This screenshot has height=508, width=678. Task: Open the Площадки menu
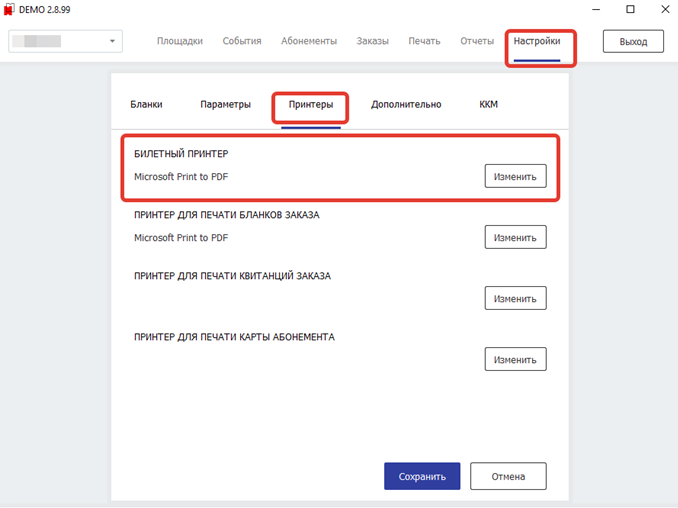(180, 42)
